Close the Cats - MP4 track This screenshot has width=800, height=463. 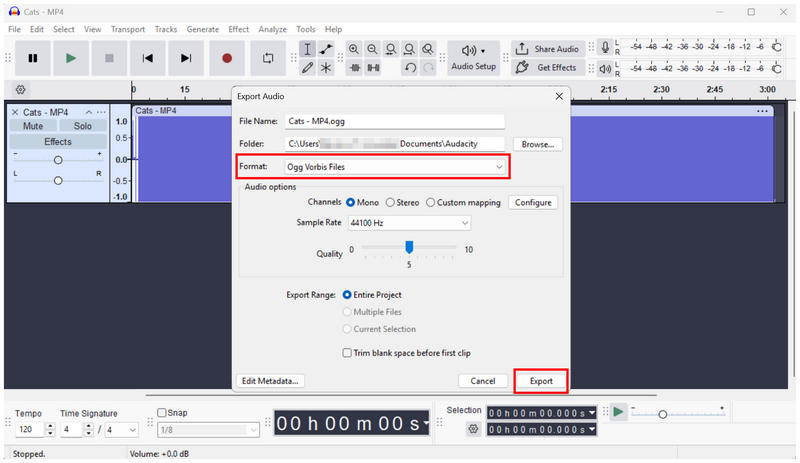[x=15, y=112]
